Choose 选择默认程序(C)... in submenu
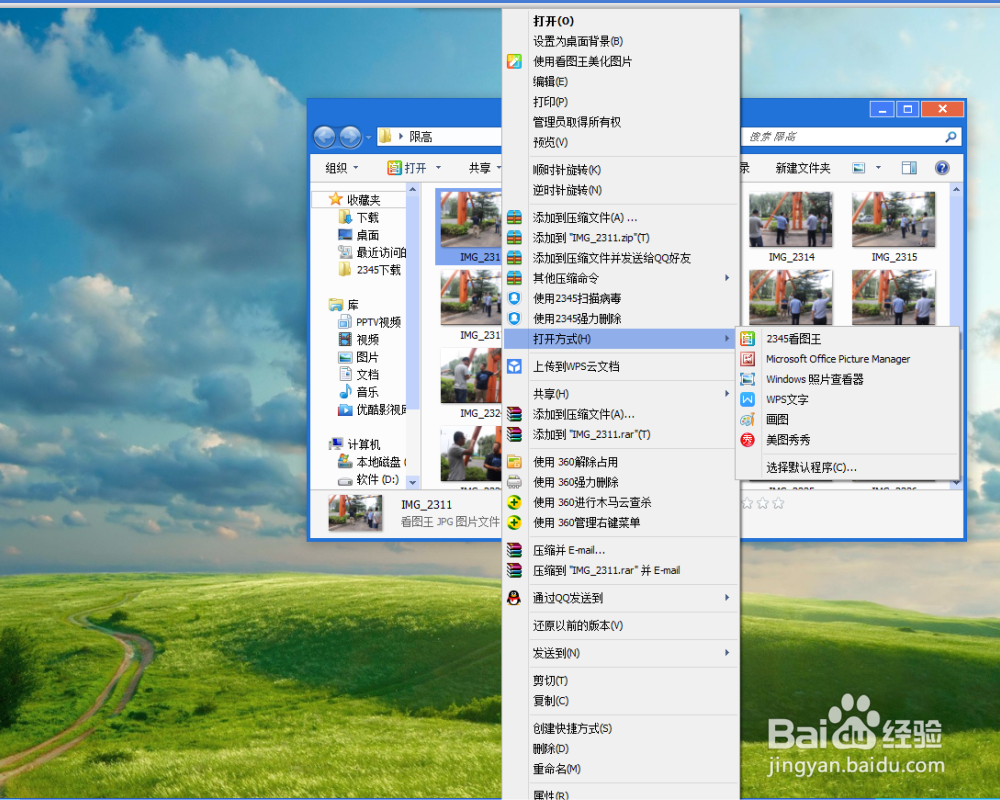The width and height of the screenshot is (1000, 800). click(811, 468)
